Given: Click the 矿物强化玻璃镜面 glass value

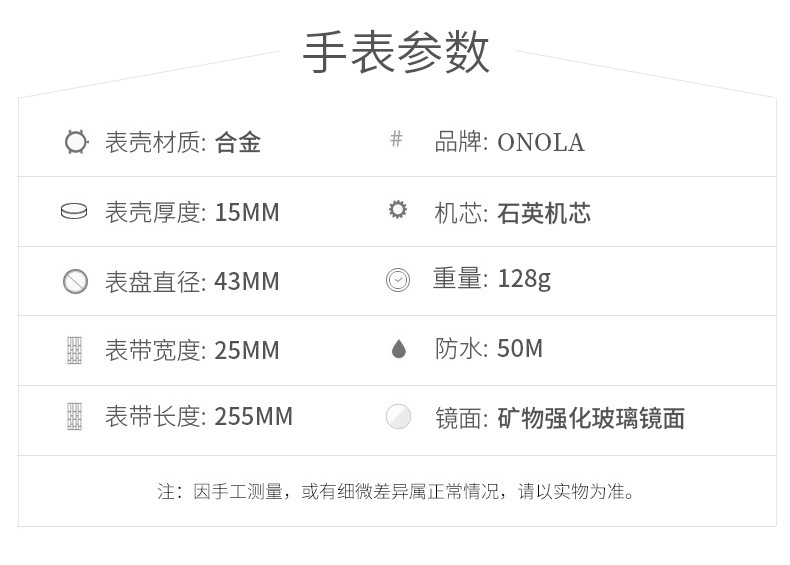Looking at the screenshot, I should 591,419.
